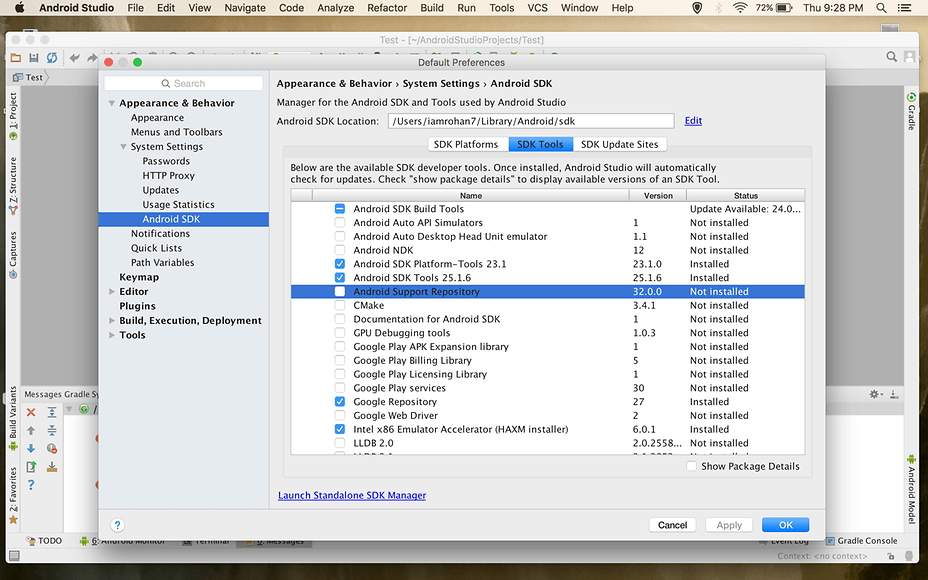This screenshot has width=928, height=580.
Task: Open the Gradle side panel tab
Action: tap(911, 111)
